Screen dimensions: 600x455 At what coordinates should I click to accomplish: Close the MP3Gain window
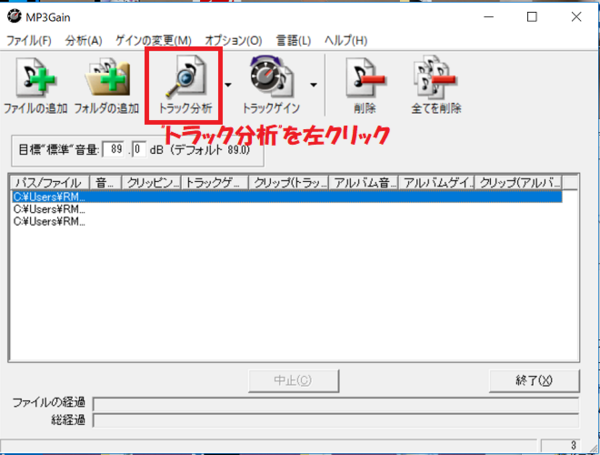[x=576, y=17]
